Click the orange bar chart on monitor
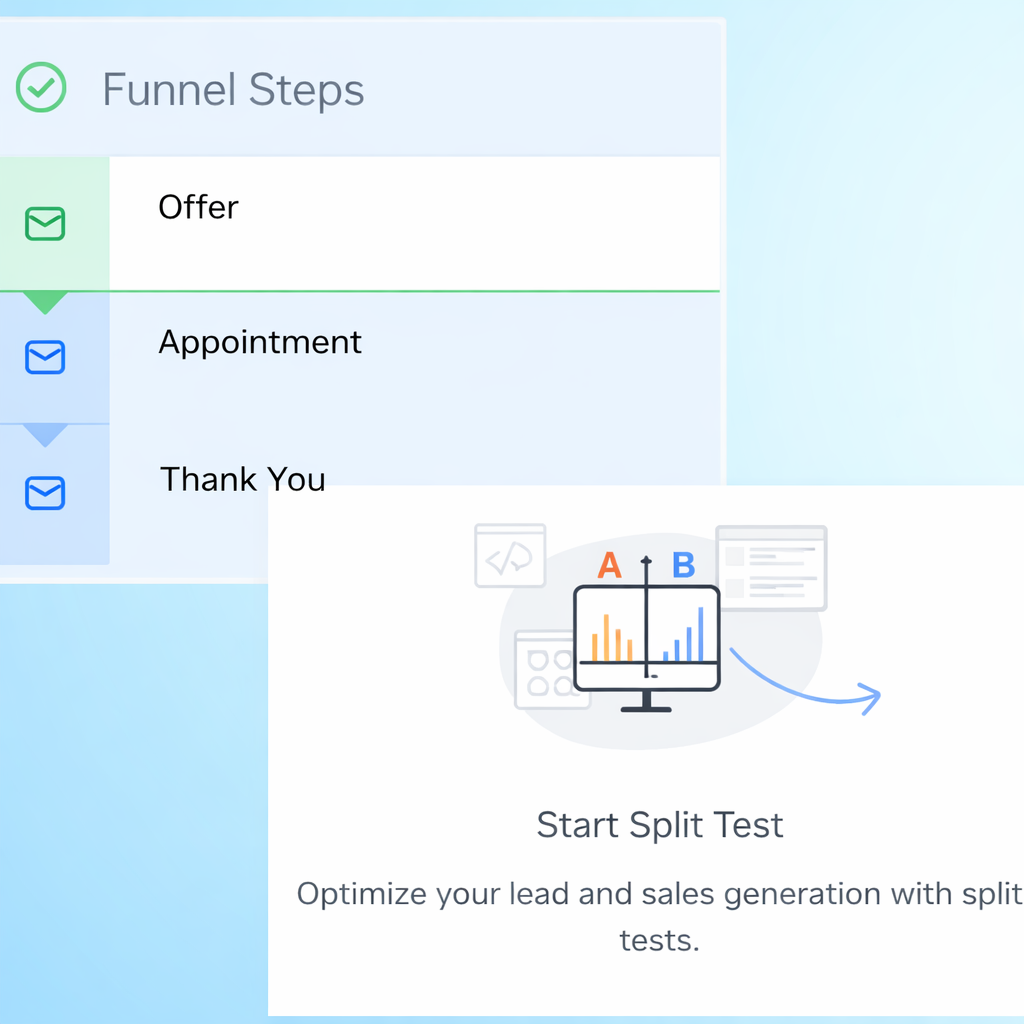The width and height of the screenshot is (1024, 1024). pyautogui.click(x=612, y=636)
